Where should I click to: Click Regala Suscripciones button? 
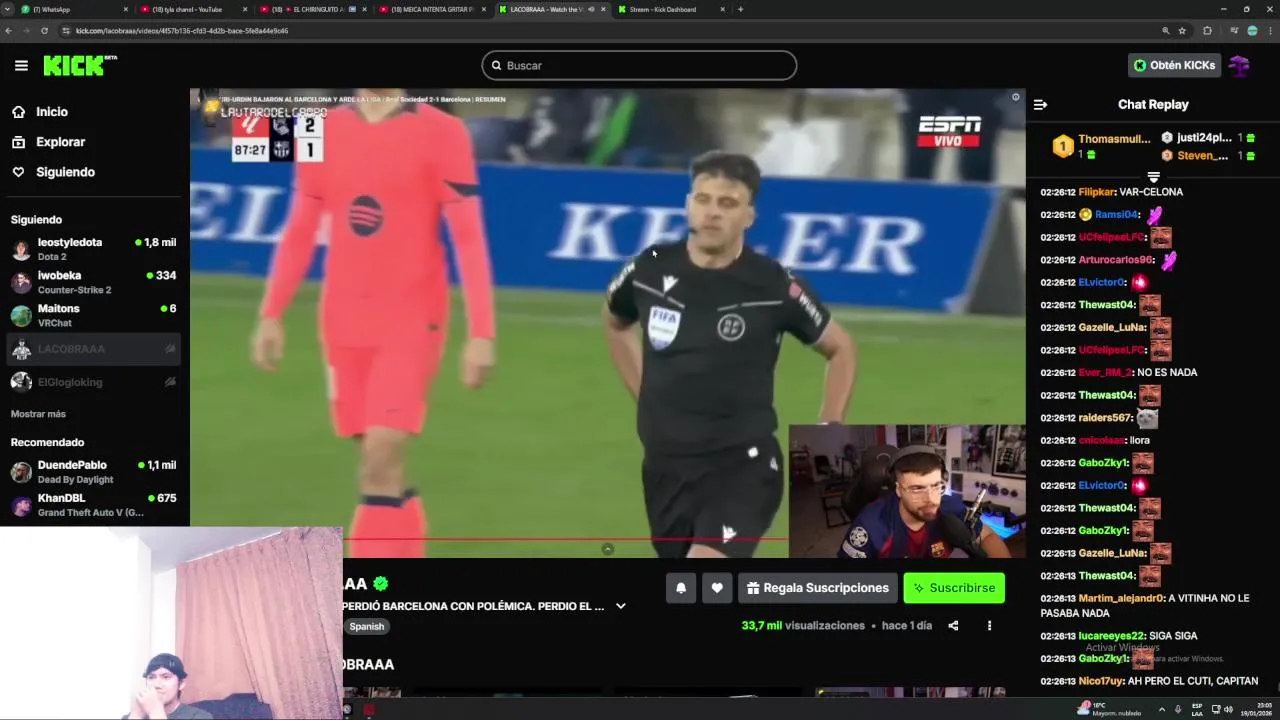click(x=816, y=588)
